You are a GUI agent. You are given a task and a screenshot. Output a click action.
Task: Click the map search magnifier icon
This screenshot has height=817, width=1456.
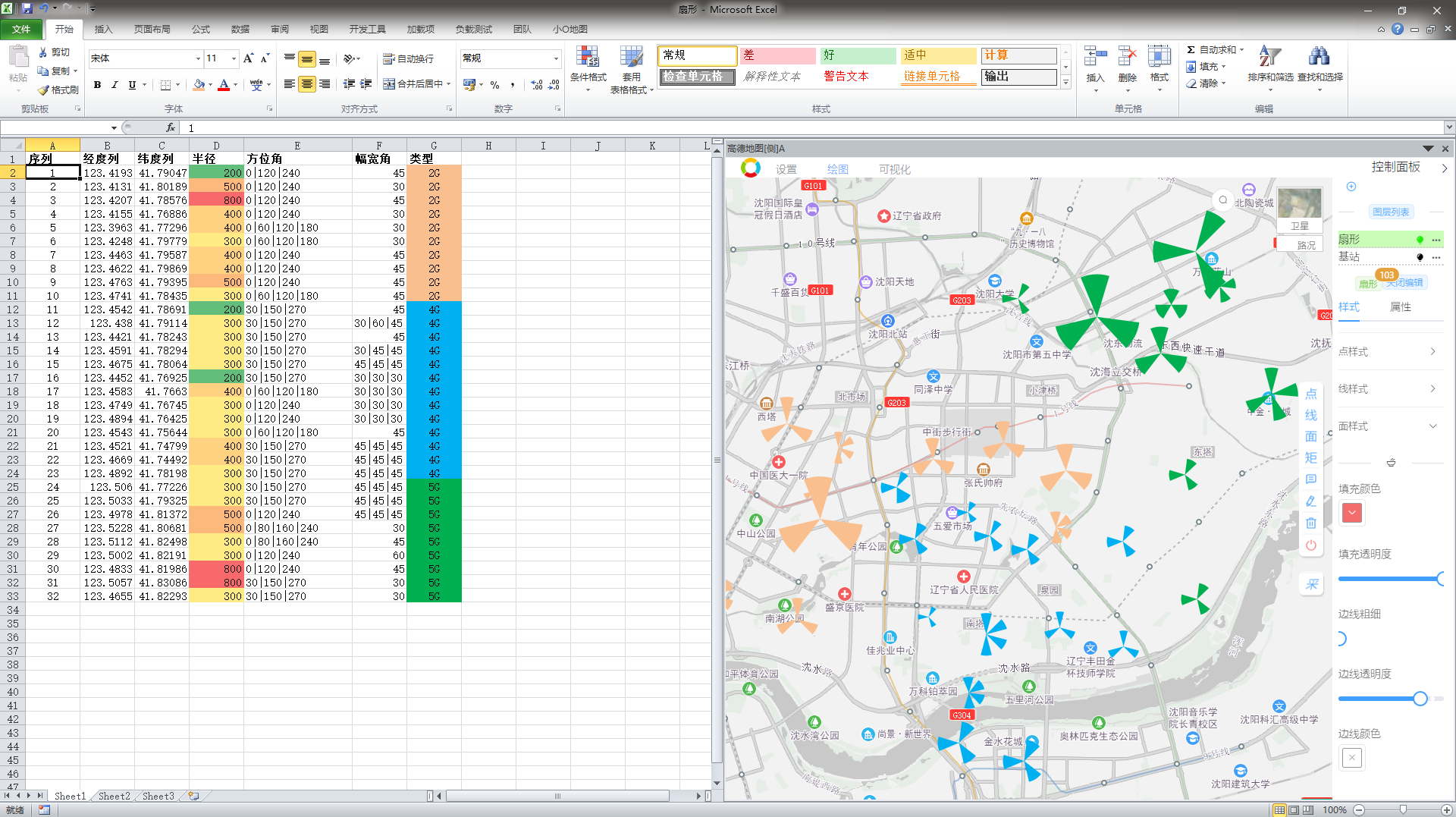[1222, 200]
